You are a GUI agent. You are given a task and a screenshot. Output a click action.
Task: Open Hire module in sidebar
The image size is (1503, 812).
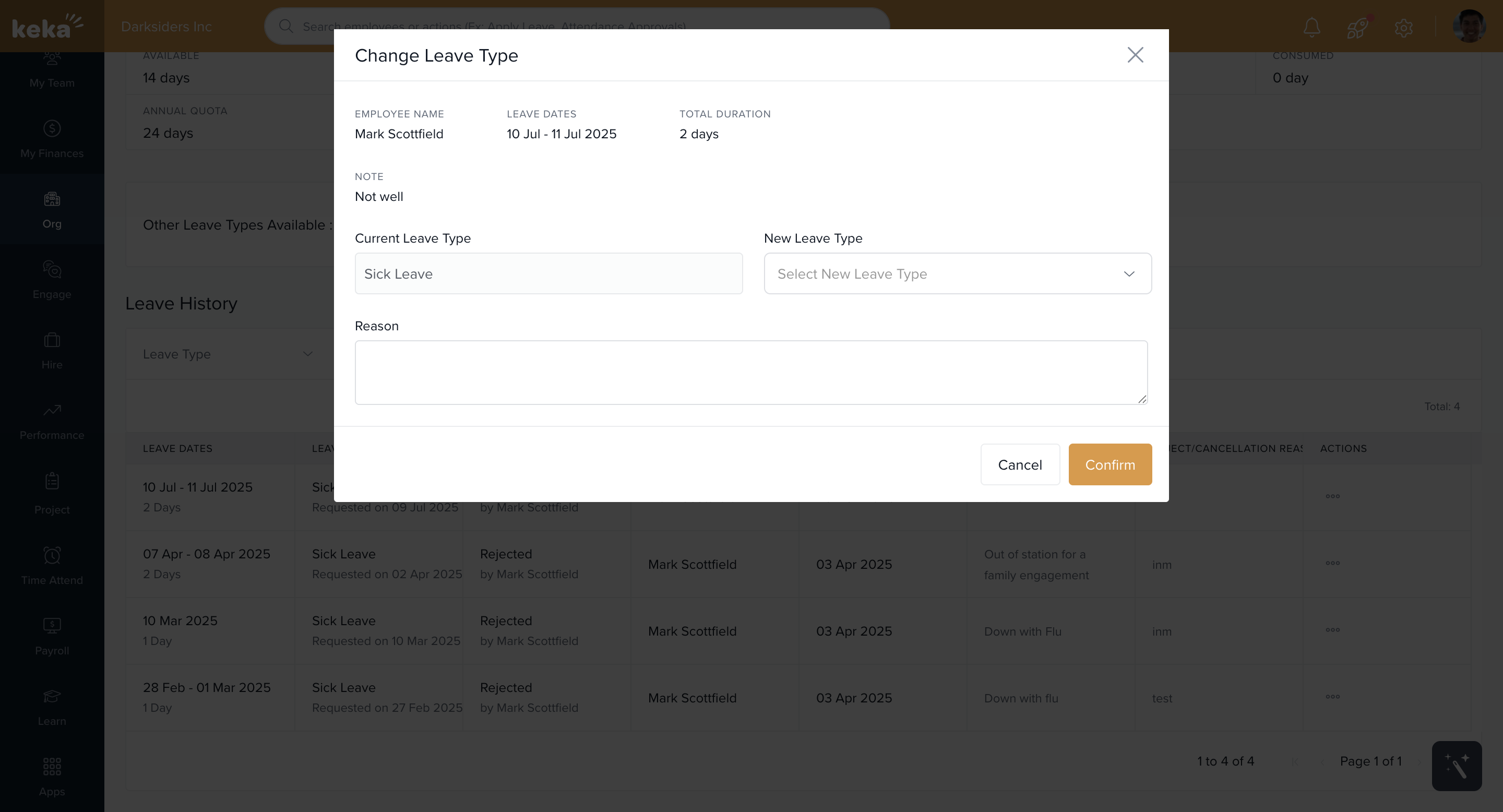point(52,351)
